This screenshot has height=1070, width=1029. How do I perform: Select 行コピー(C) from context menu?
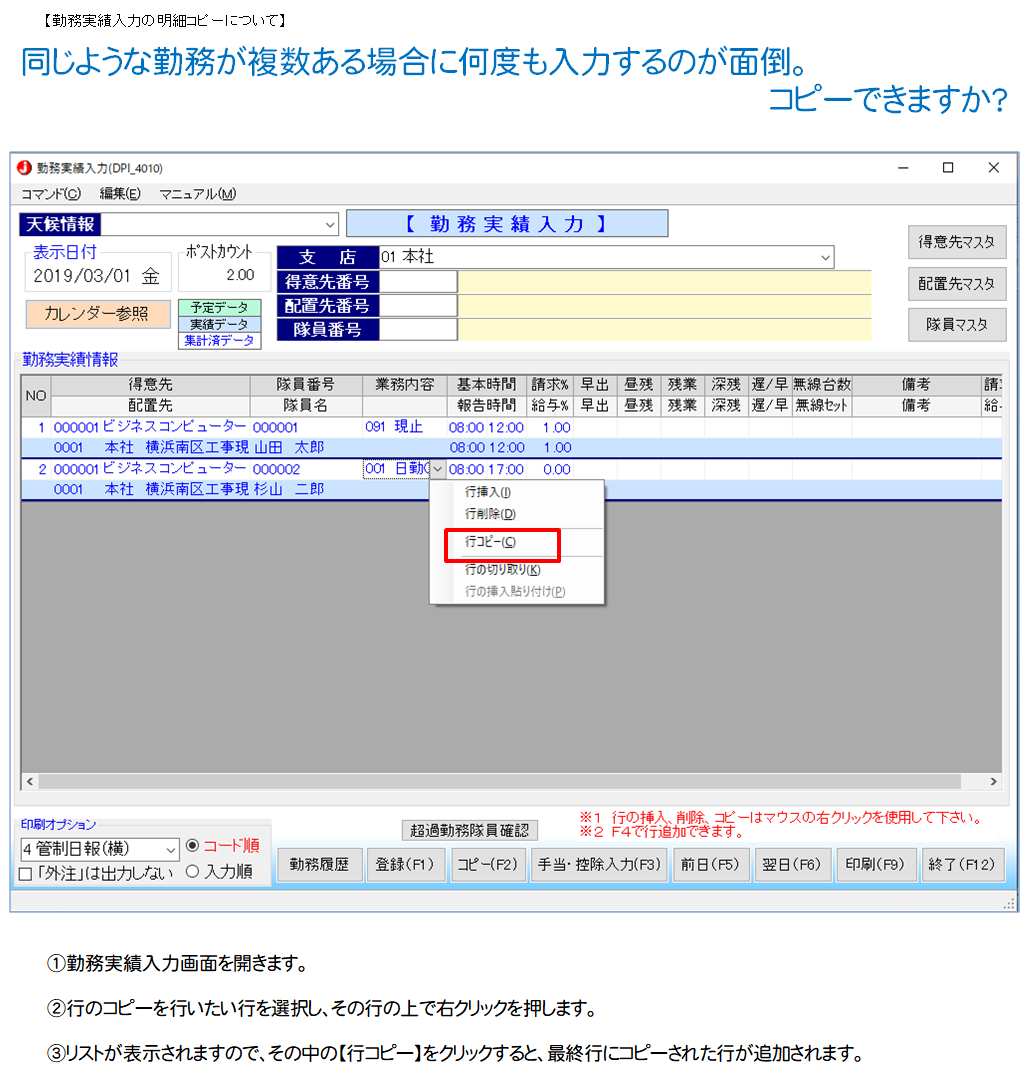tap(491, 542)
